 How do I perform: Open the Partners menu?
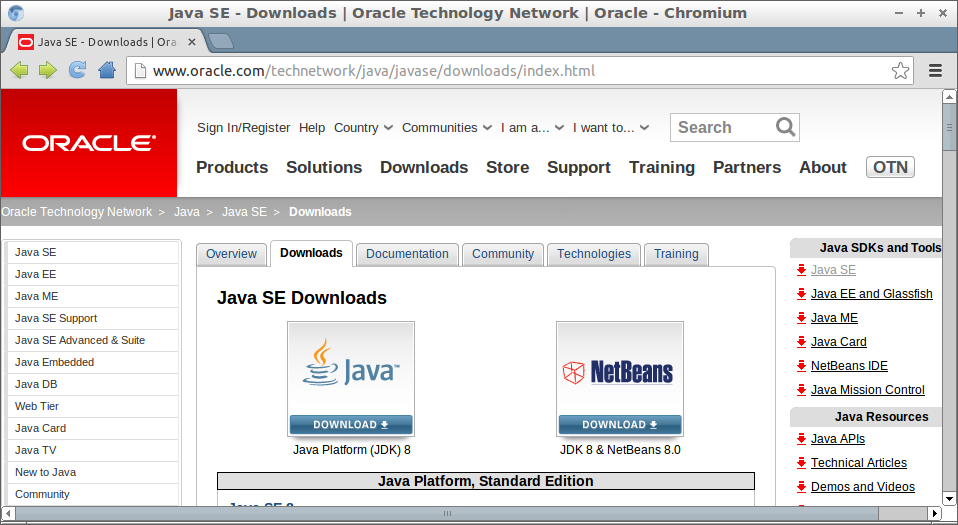pyautogui.click(x=747, y=167)
